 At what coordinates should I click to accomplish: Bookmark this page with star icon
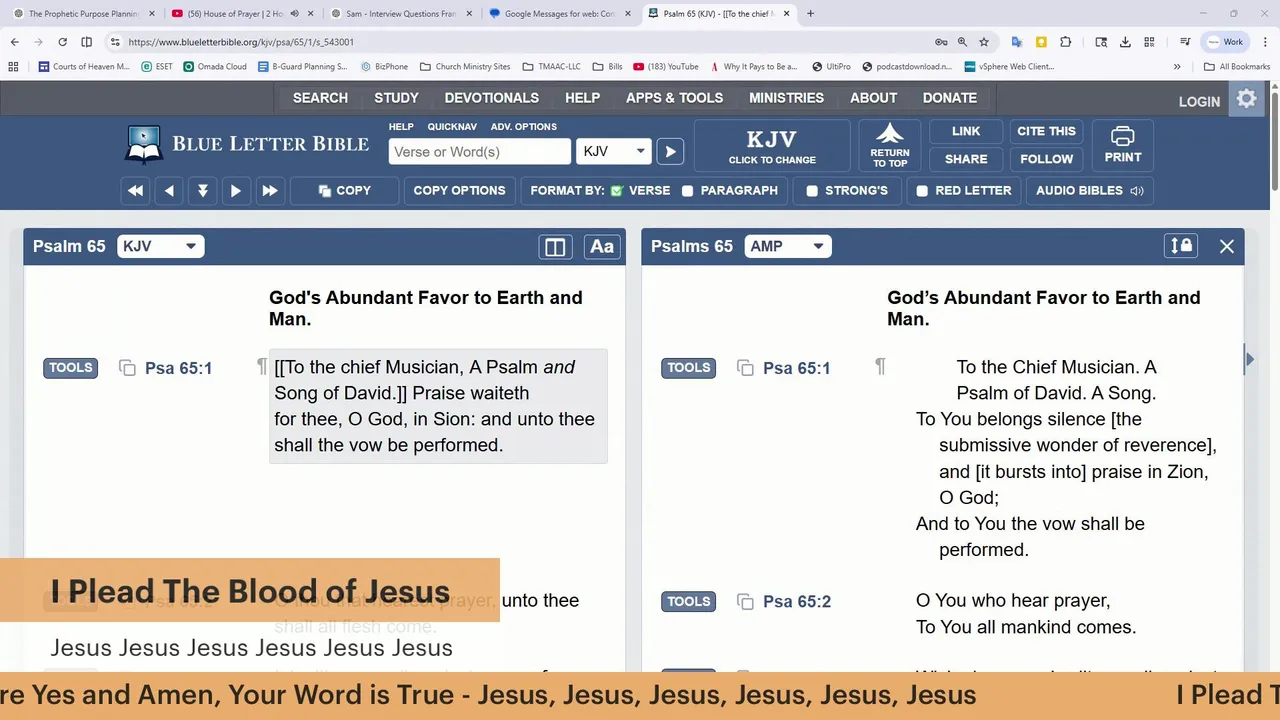tap(984, 42)
